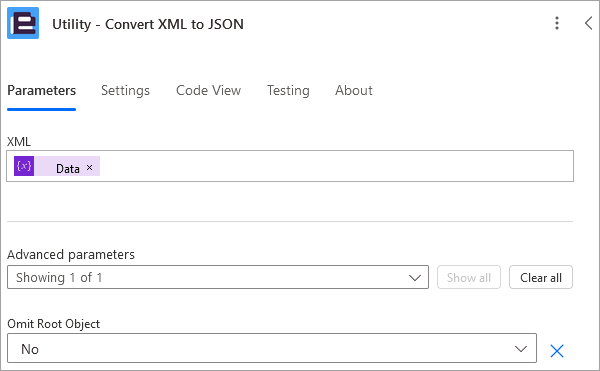Screen dimensions: 600x371
Task: Remove the Omit Root Object parameter
Action: [557, 351]
